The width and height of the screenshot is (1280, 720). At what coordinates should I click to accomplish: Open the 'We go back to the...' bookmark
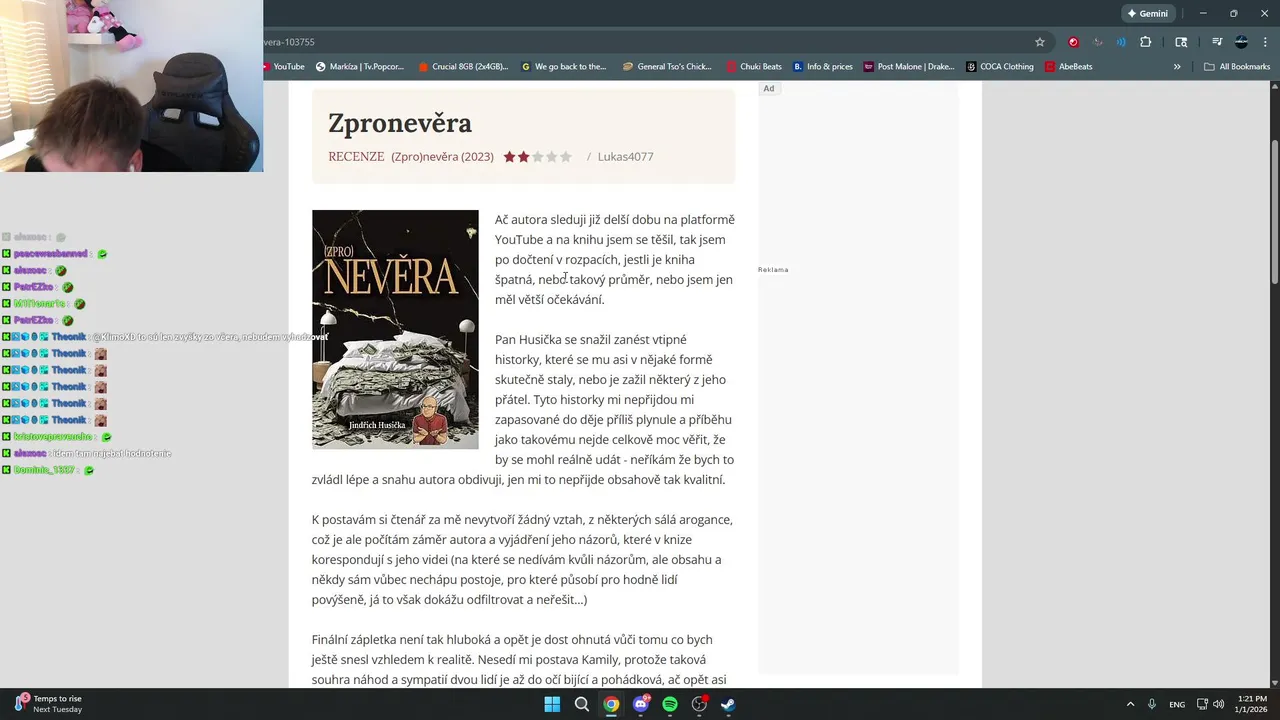(x=565, y=67)
